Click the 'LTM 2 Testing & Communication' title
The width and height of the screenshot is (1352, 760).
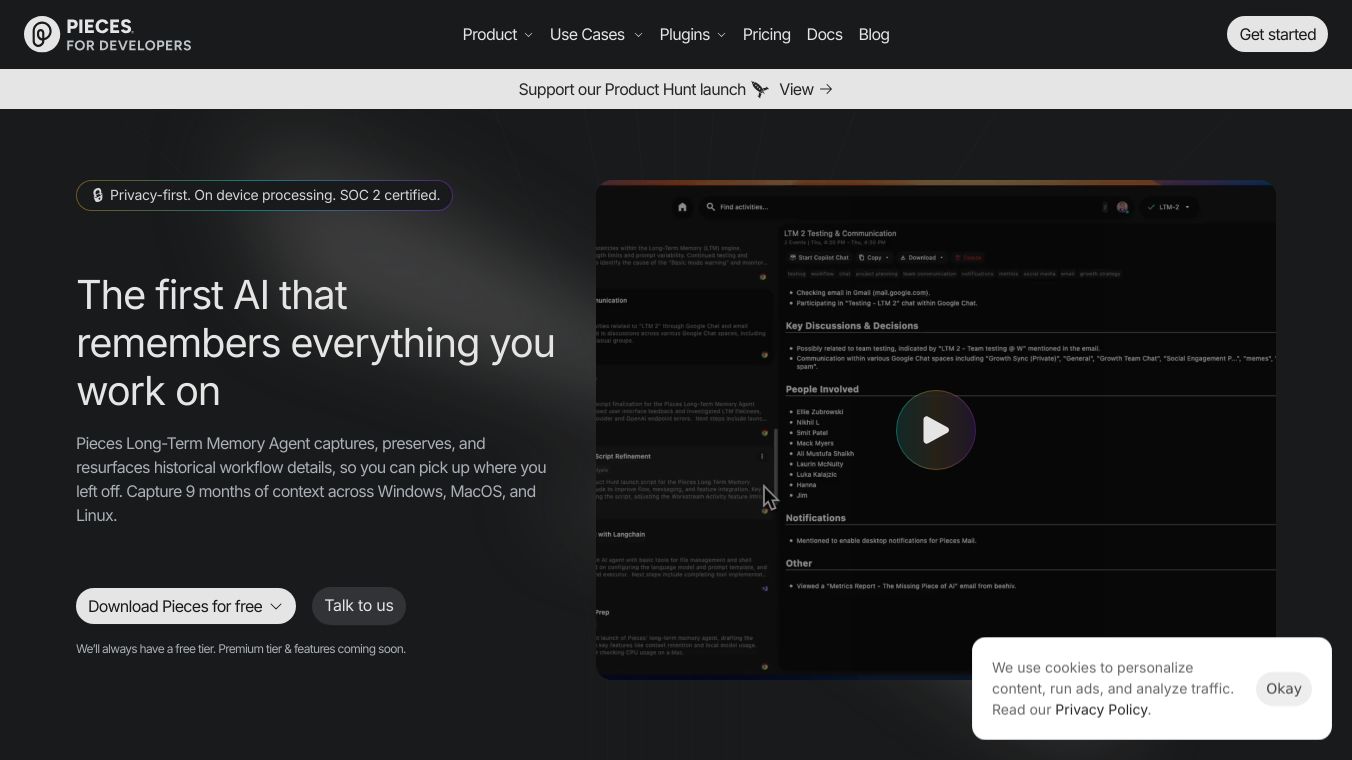tap(840, 234)
